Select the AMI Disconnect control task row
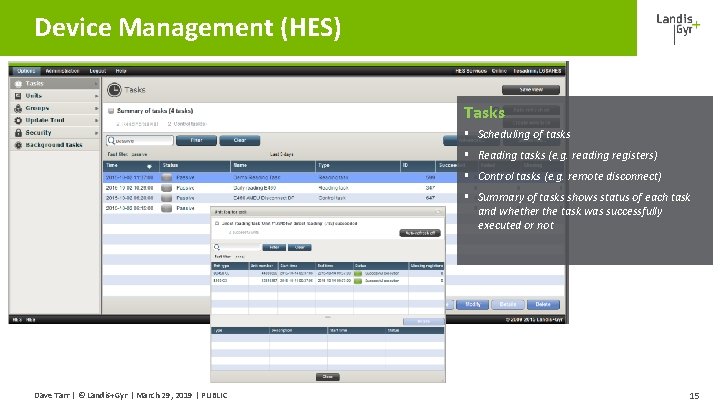The image size is (720, 405). pos(280,198)
